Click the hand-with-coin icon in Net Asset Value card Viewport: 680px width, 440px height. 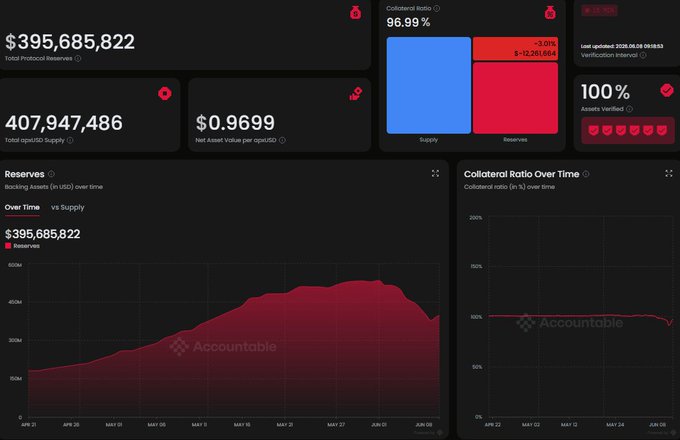[x=356, y=94]
